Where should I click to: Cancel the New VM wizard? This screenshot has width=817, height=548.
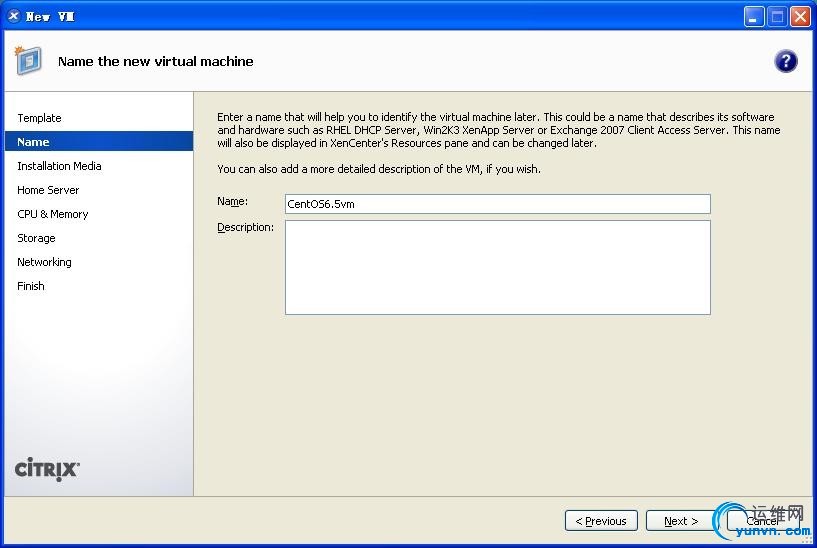[x=762, y=521]
